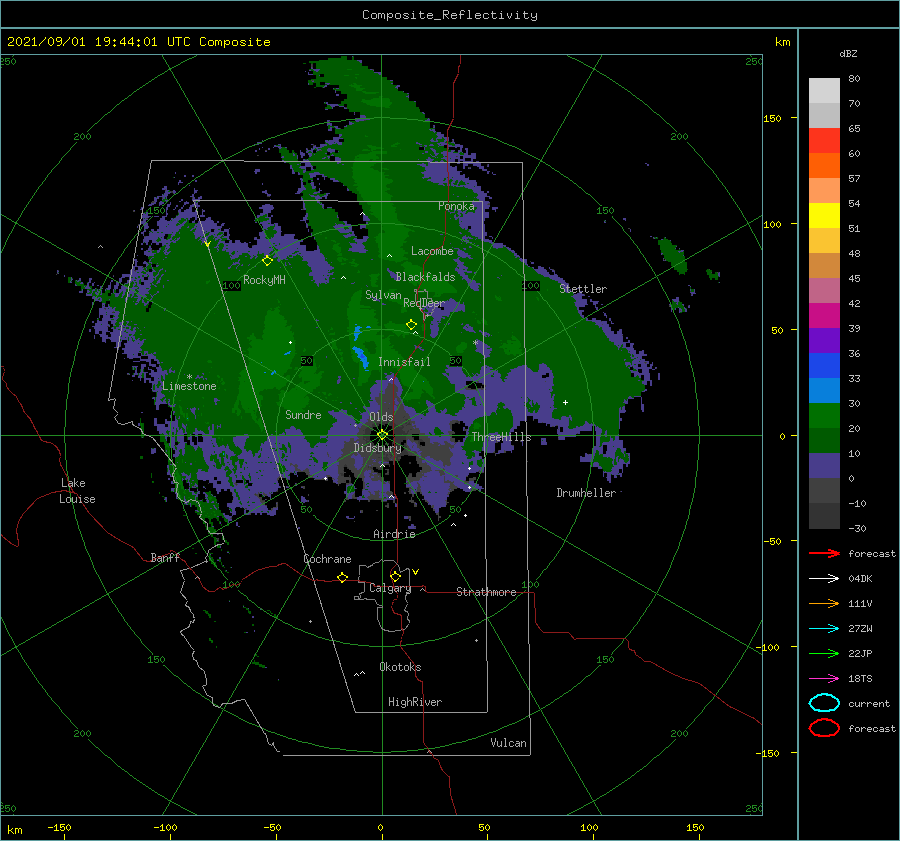Click the yellow radar site marker at center
Image resolution: width=900 pixels, height=841 pixels.
coord(382,435)
